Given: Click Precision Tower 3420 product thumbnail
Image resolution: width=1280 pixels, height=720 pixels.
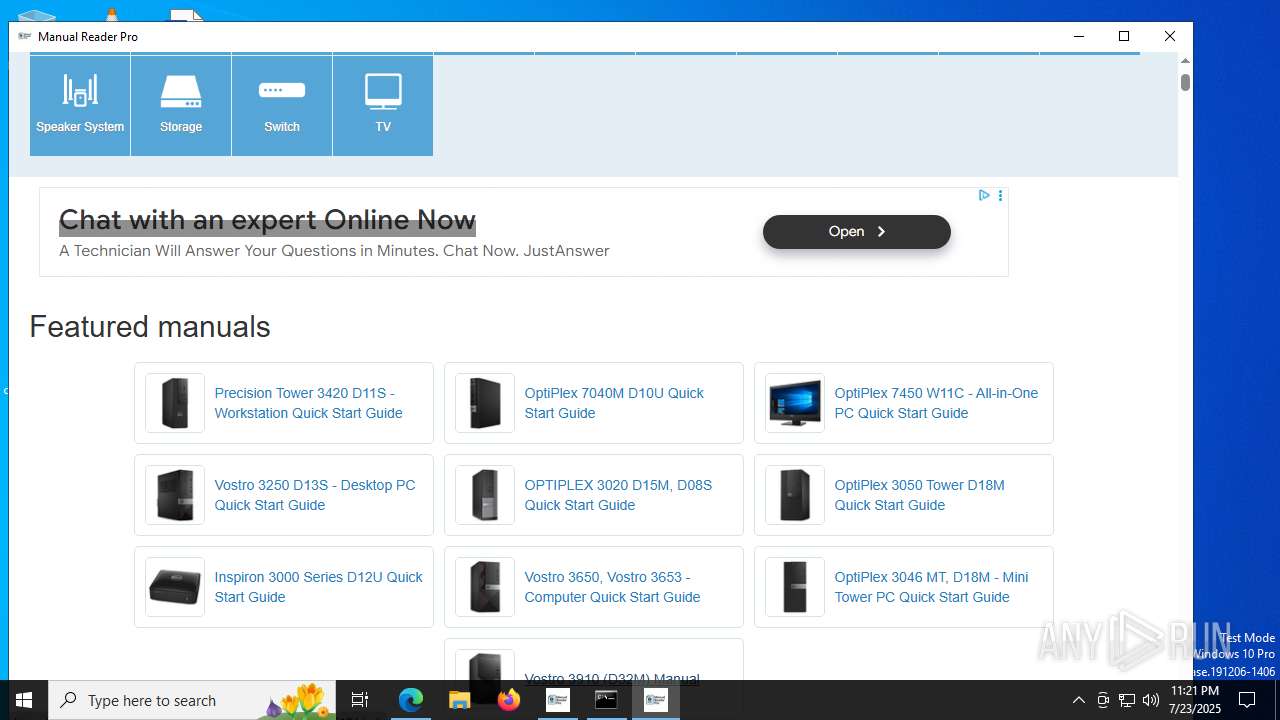Looking at the screenshot, I should [x=175, y=403].
